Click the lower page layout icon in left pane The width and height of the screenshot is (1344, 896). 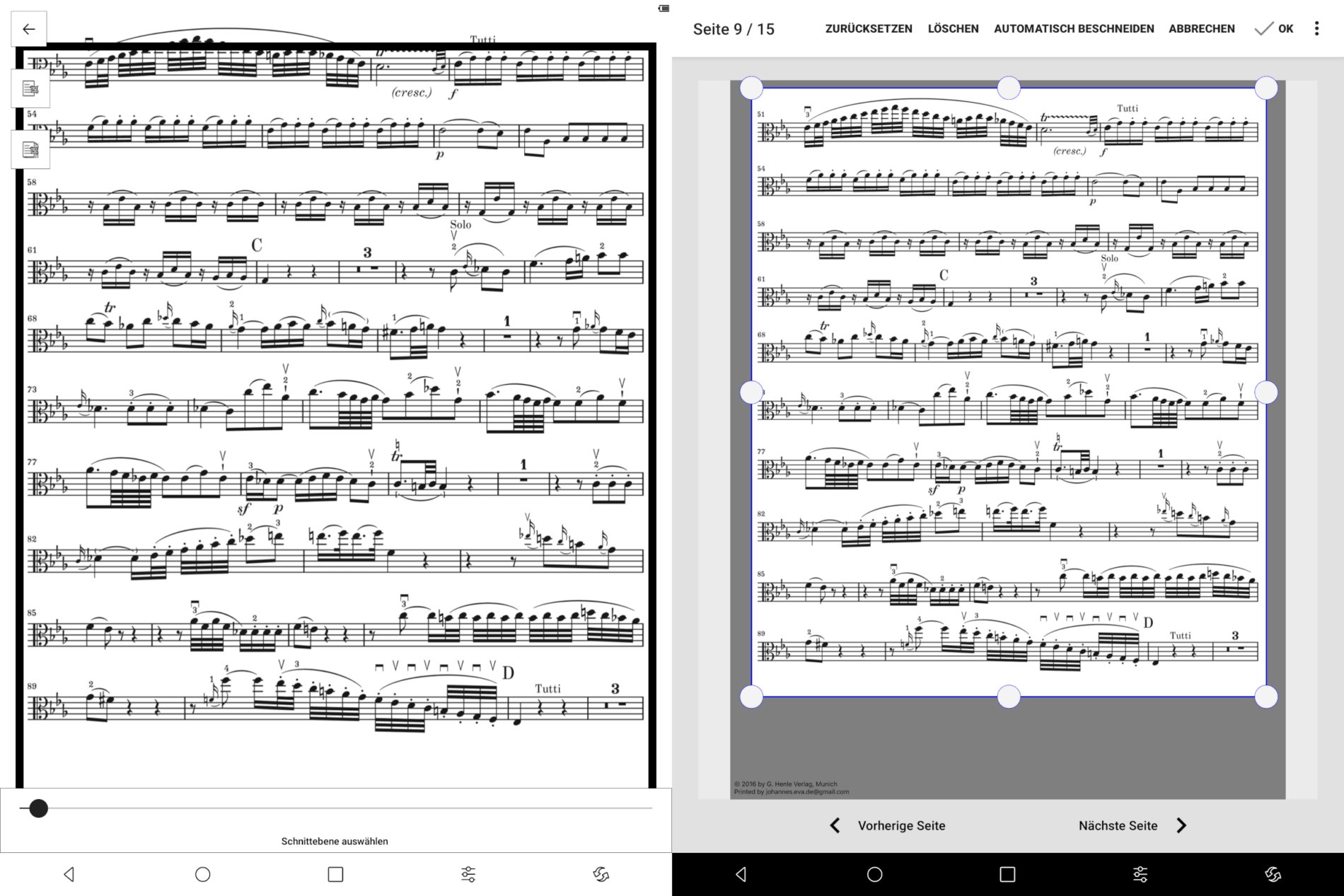(30, 150)
